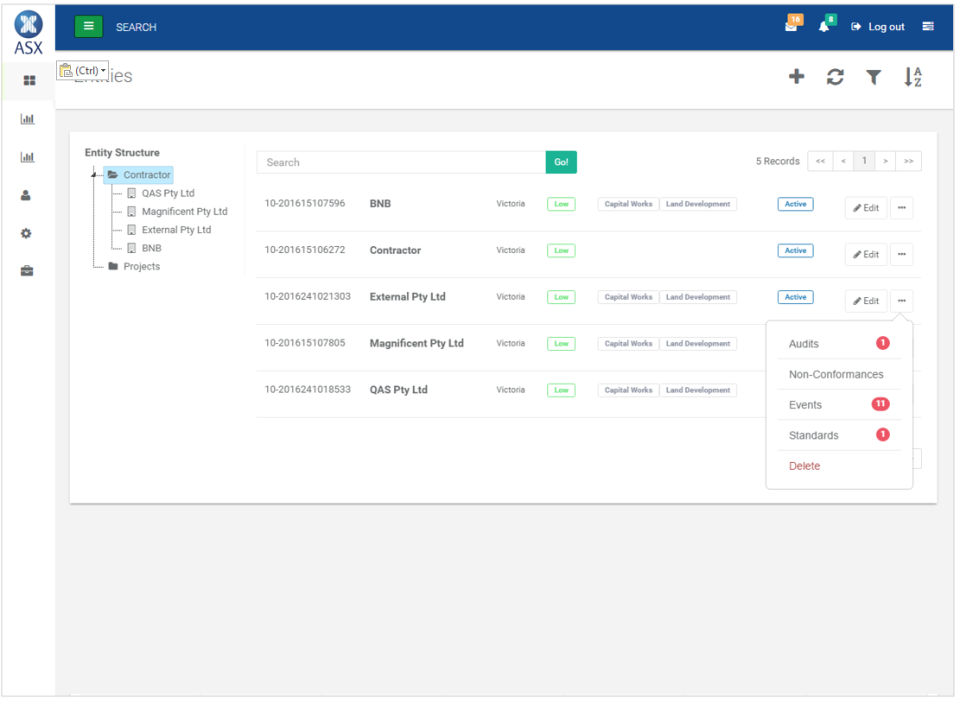Click Land Development tag on QAS row
The image size is (960, 704).
(698, 390)
